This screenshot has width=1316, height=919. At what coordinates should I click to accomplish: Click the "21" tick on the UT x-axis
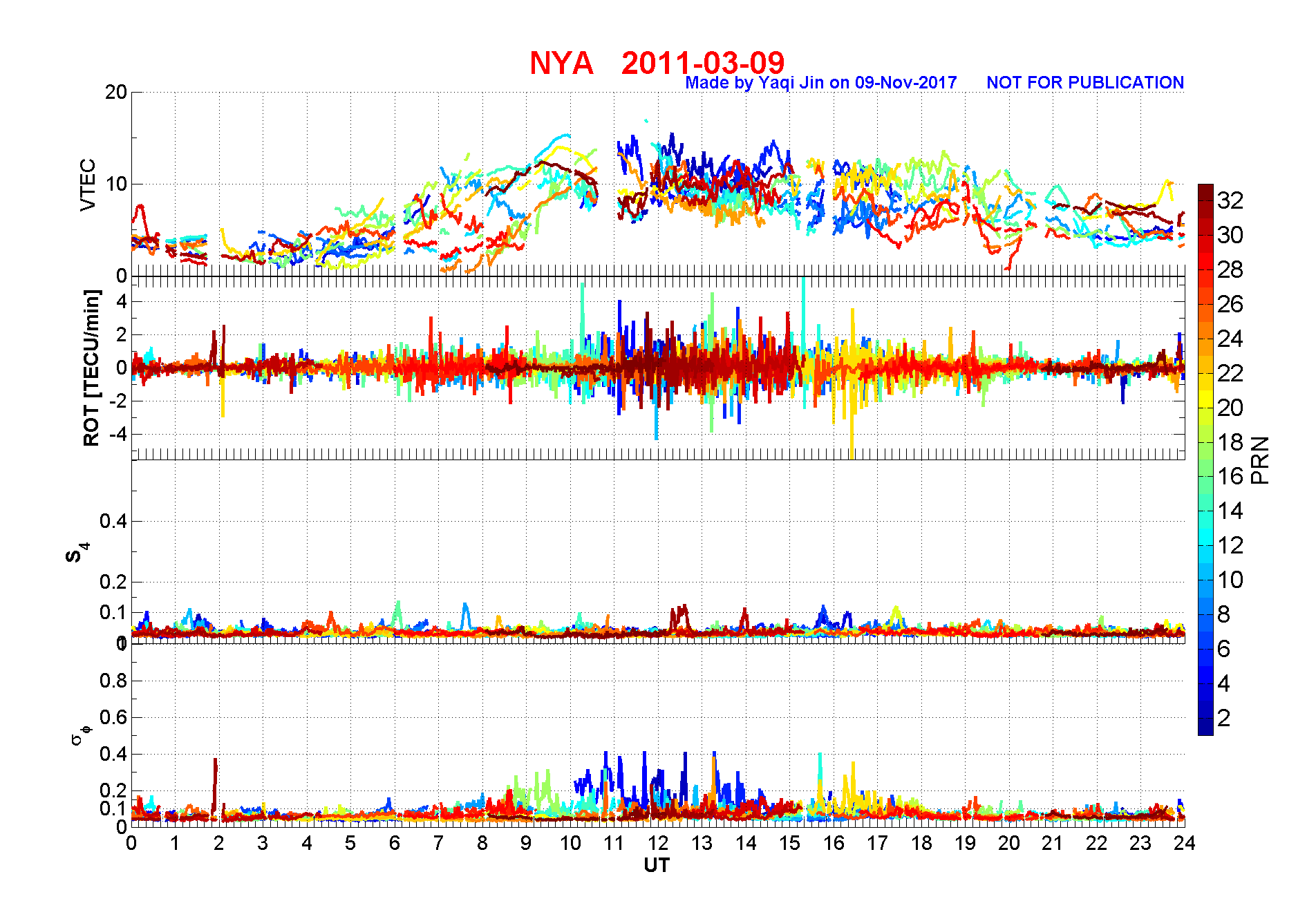[1053, 843]
